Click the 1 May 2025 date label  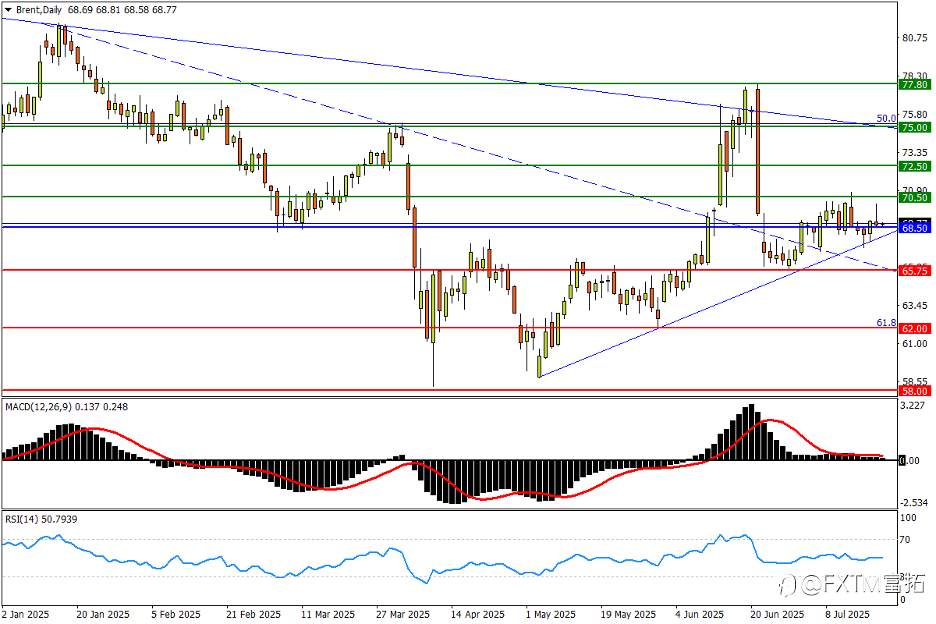tap(550, 614)
